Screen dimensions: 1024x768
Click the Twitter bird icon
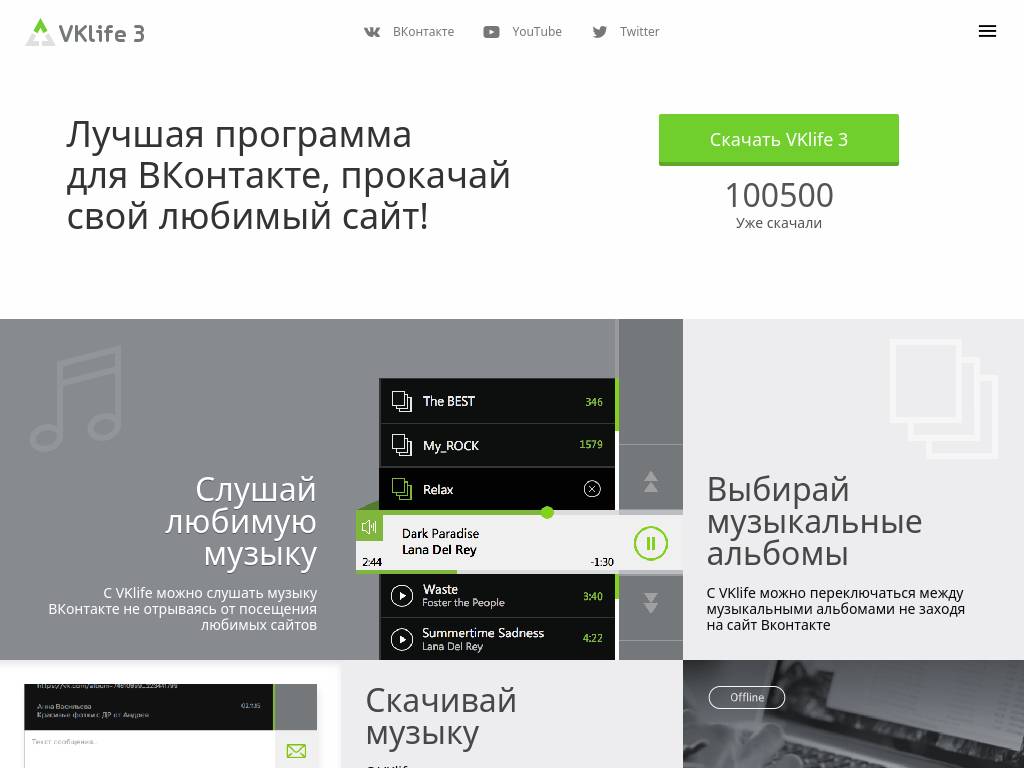(x=600, y=32)
